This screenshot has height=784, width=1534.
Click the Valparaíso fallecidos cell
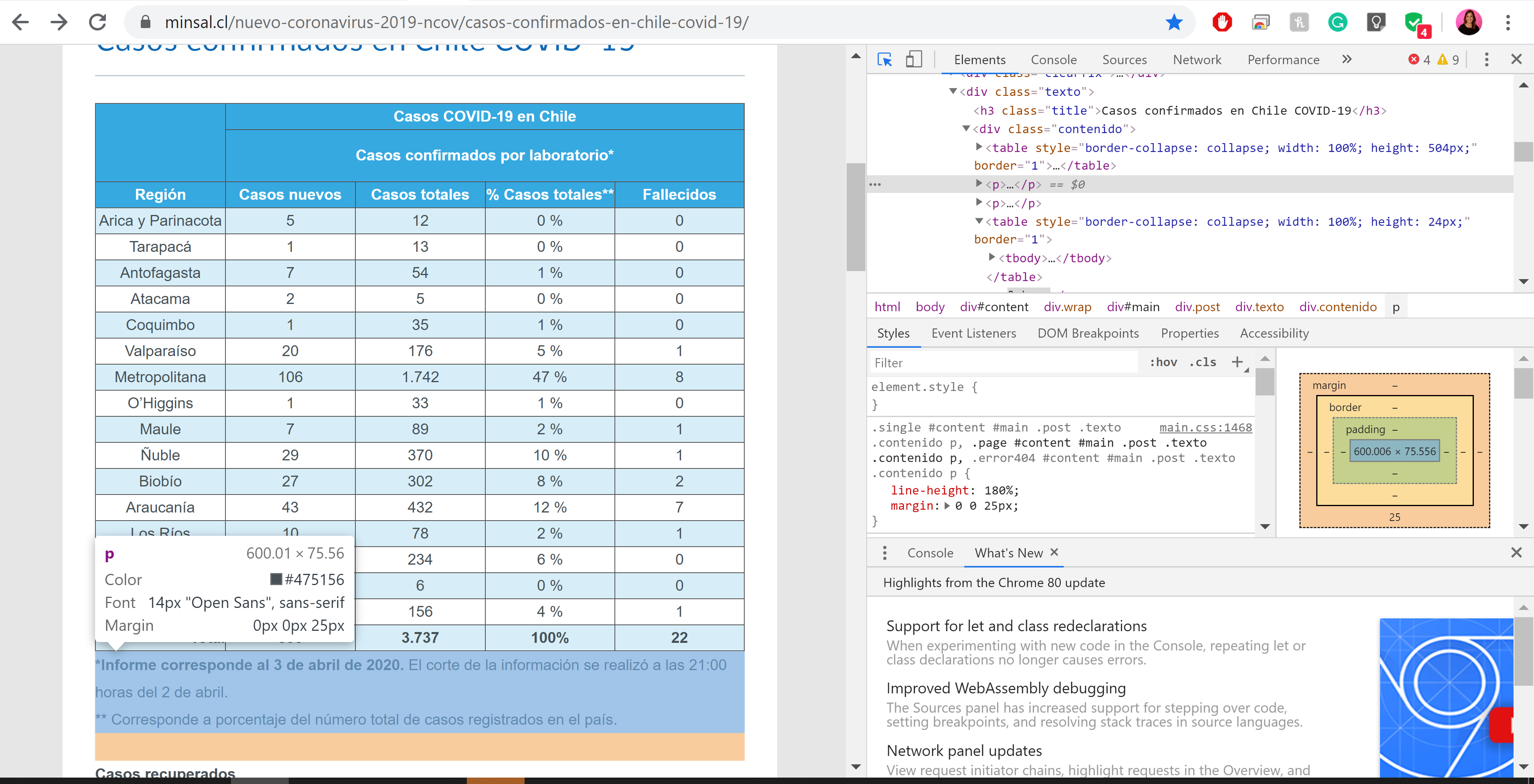tap(679, 350)
